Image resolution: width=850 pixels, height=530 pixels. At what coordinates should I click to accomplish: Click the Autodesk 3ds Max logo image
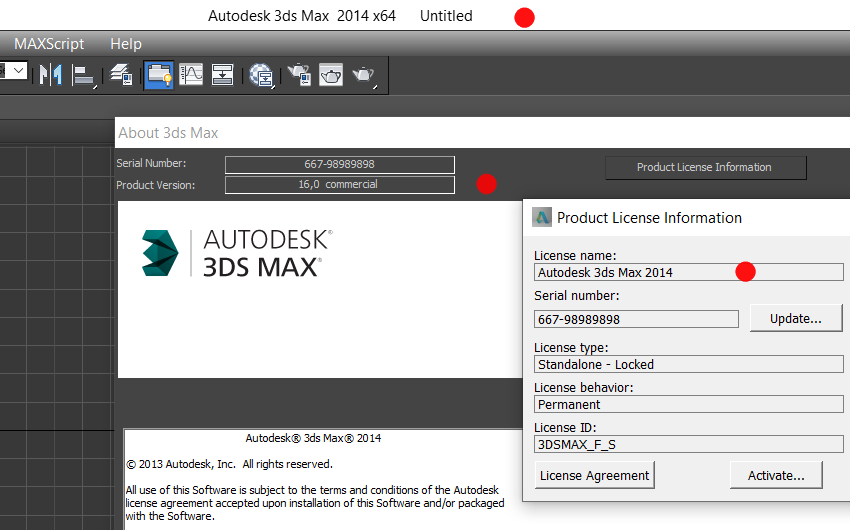point(237,253)
